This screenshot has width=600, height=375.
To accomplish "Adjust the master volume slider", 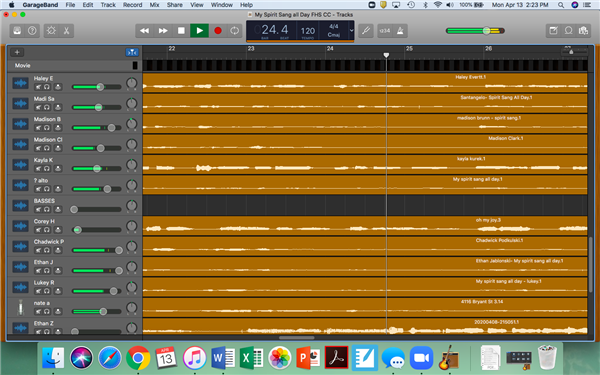I will click(x=475, y=31).
